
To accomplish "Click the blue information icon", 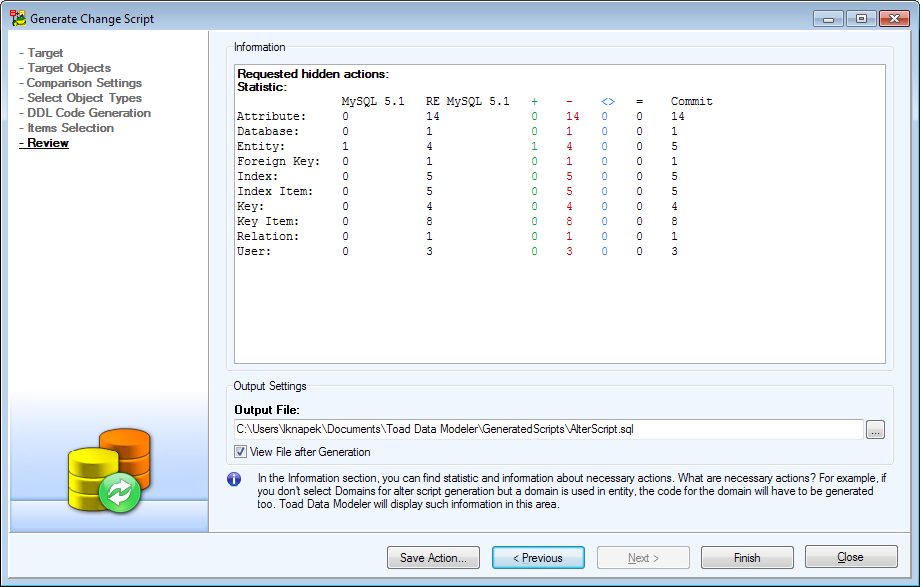I will click(234, 479).
